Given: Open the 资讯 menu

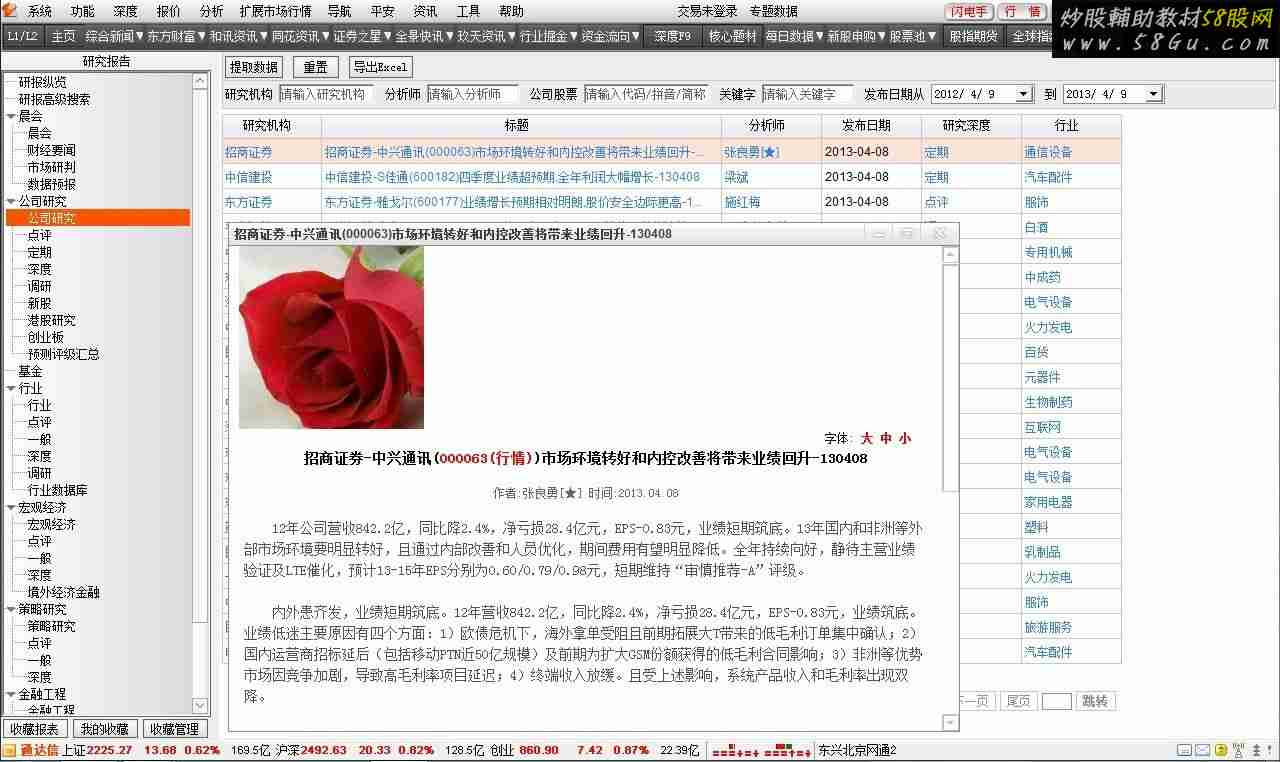Looking at the screenshot, I should tap(425, 11).
